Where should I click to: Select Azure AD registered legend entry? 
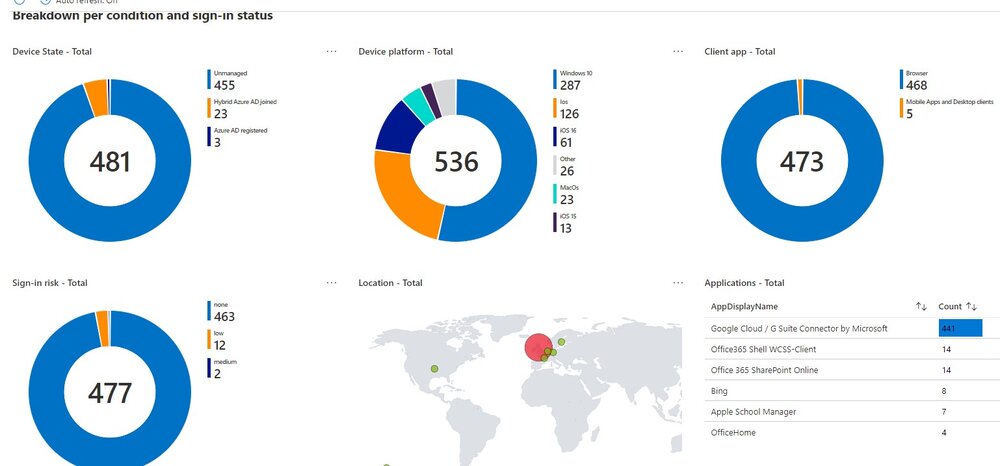[x=237, y=136]
